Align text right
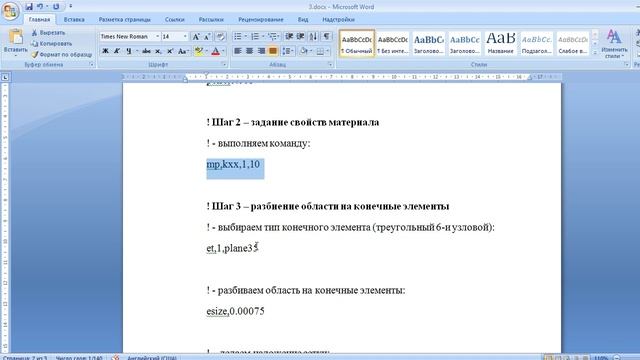640x360 pixels. [261, 51]
